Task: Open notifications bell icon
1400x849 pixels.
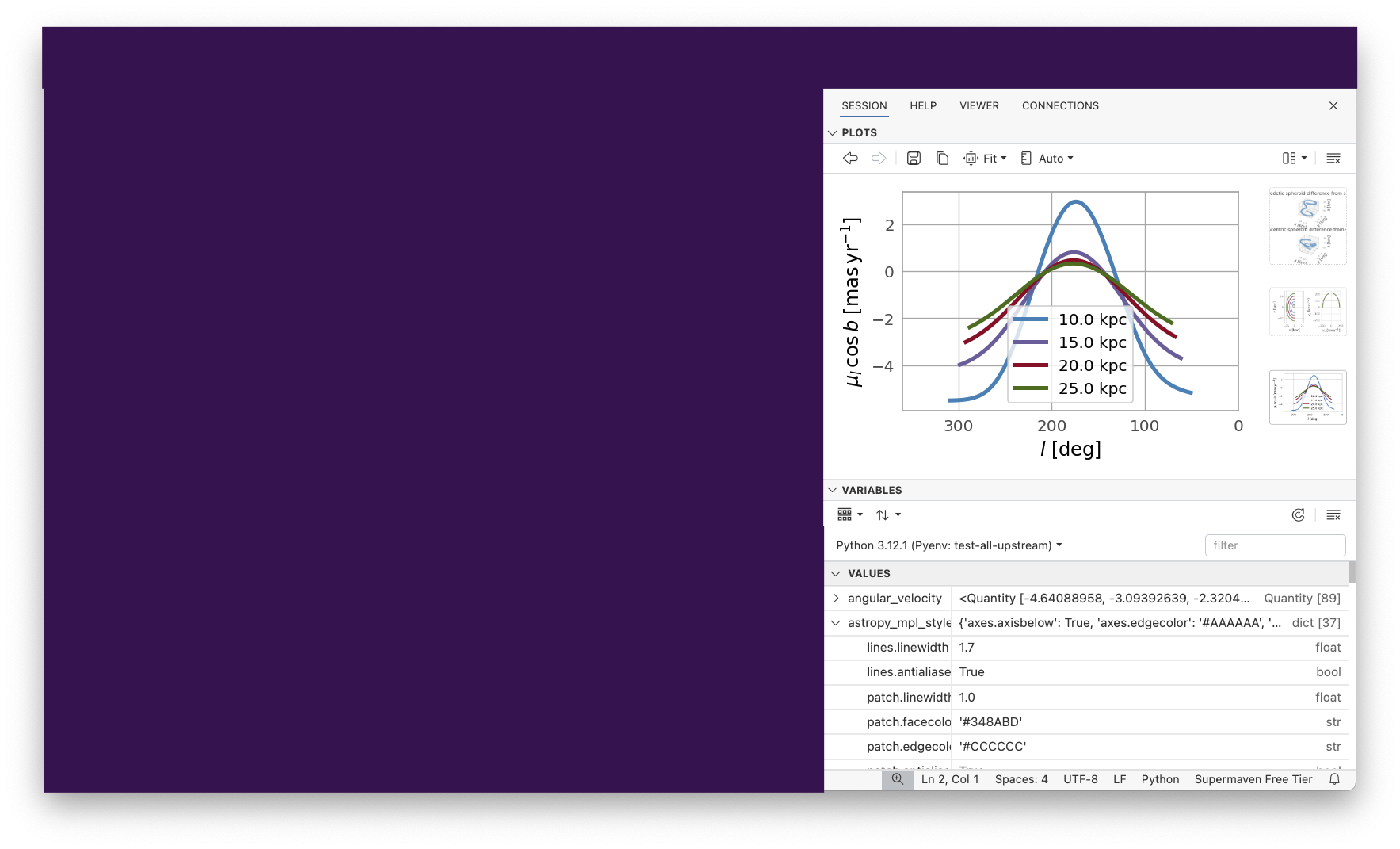Action: click(x=1334, y=779)
